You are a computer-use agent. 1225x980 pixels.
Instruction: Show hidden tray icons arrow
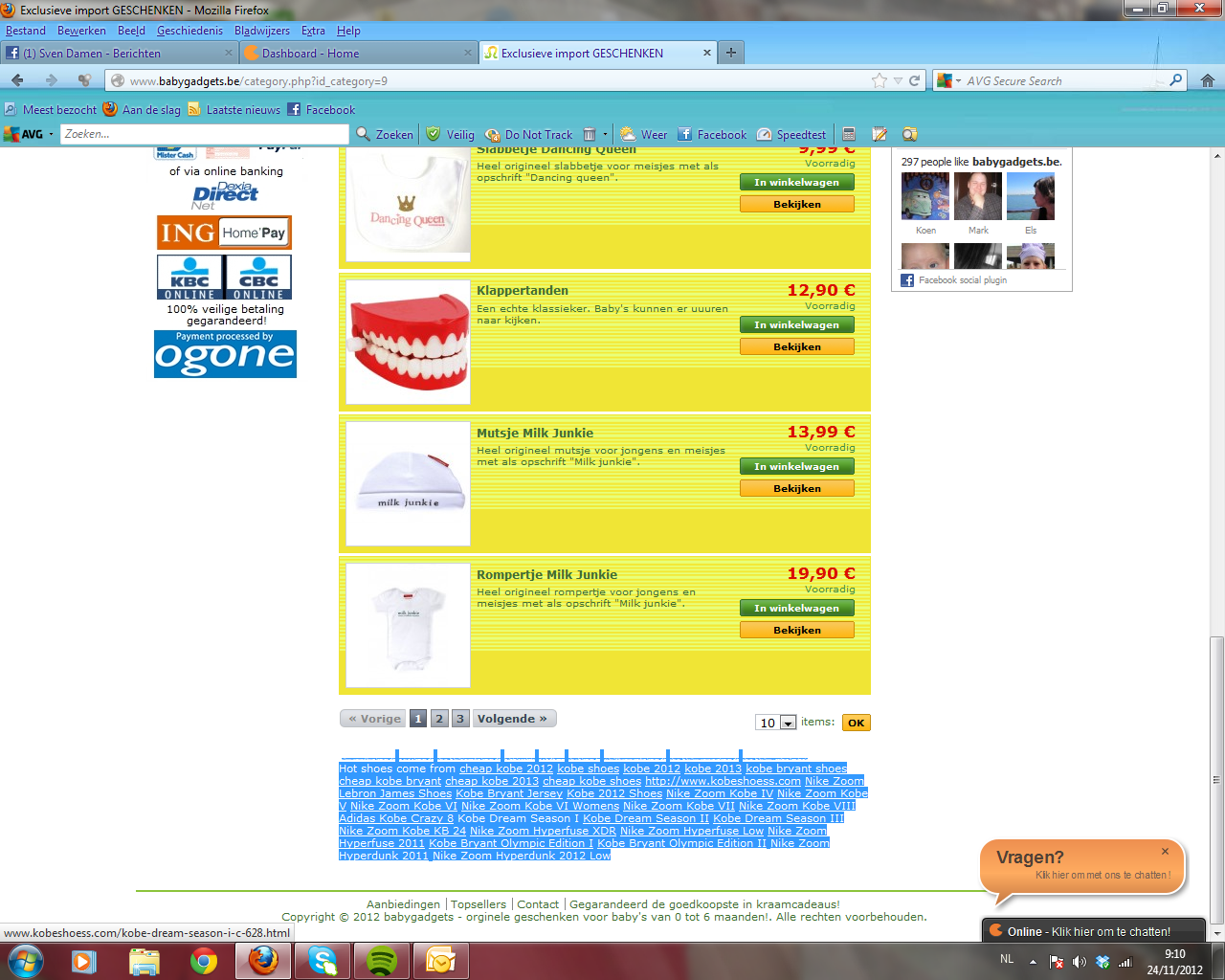click(x=1033, y=962)
